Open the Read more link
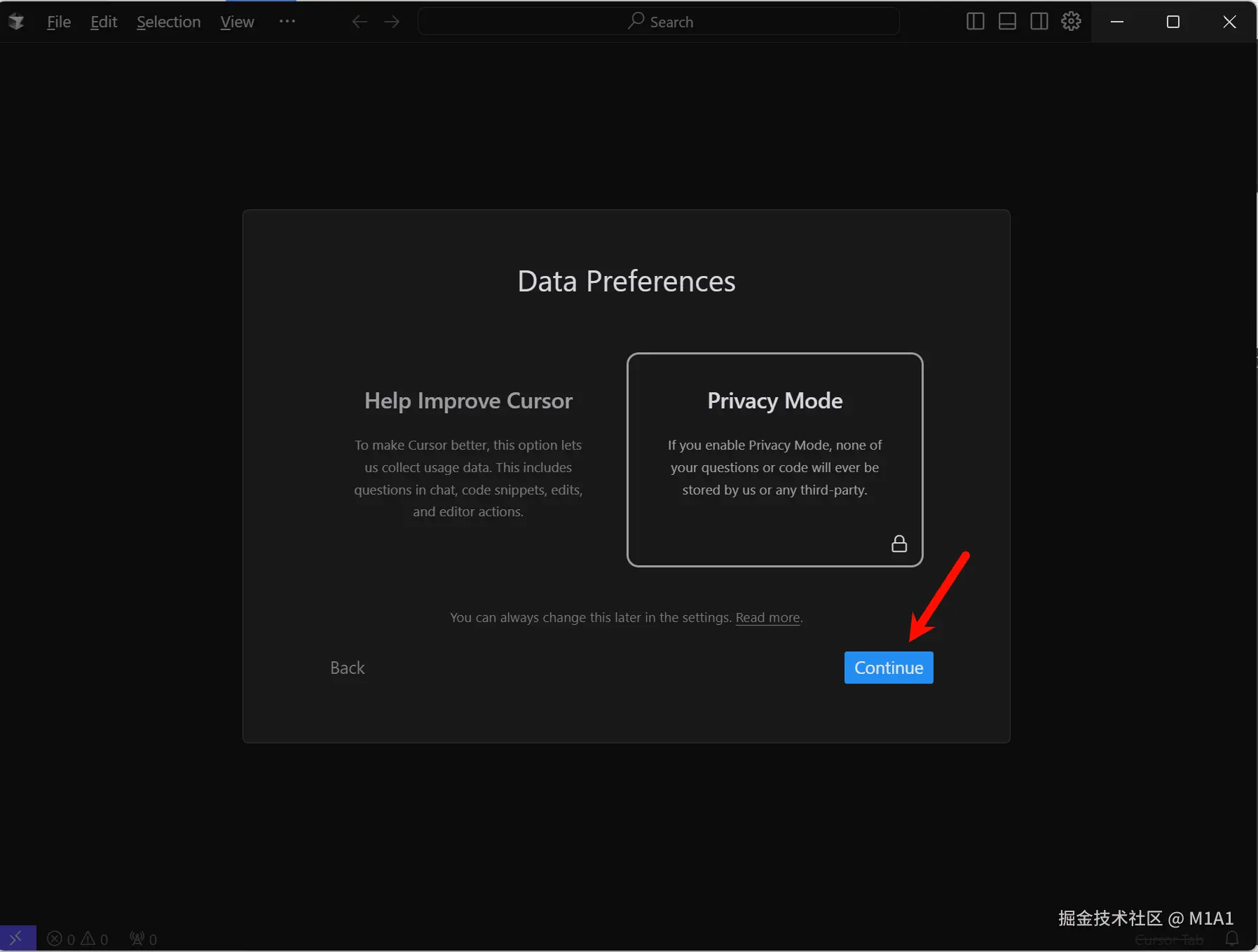The image size is (1258, 952). (767, 617)
